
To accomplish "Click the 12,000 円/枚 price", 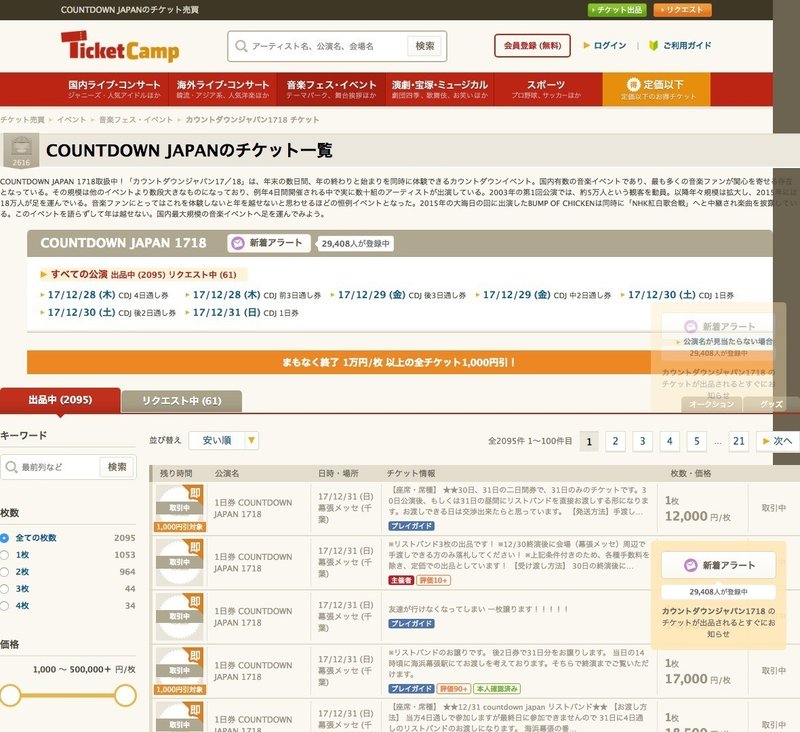I will [x=697, y=516].
